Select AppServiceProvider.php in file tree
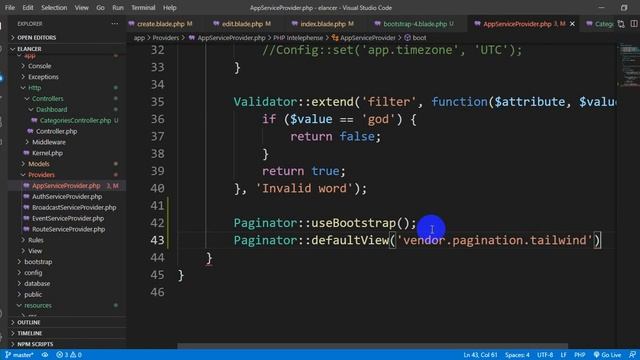640x360 pixels. 66,186
